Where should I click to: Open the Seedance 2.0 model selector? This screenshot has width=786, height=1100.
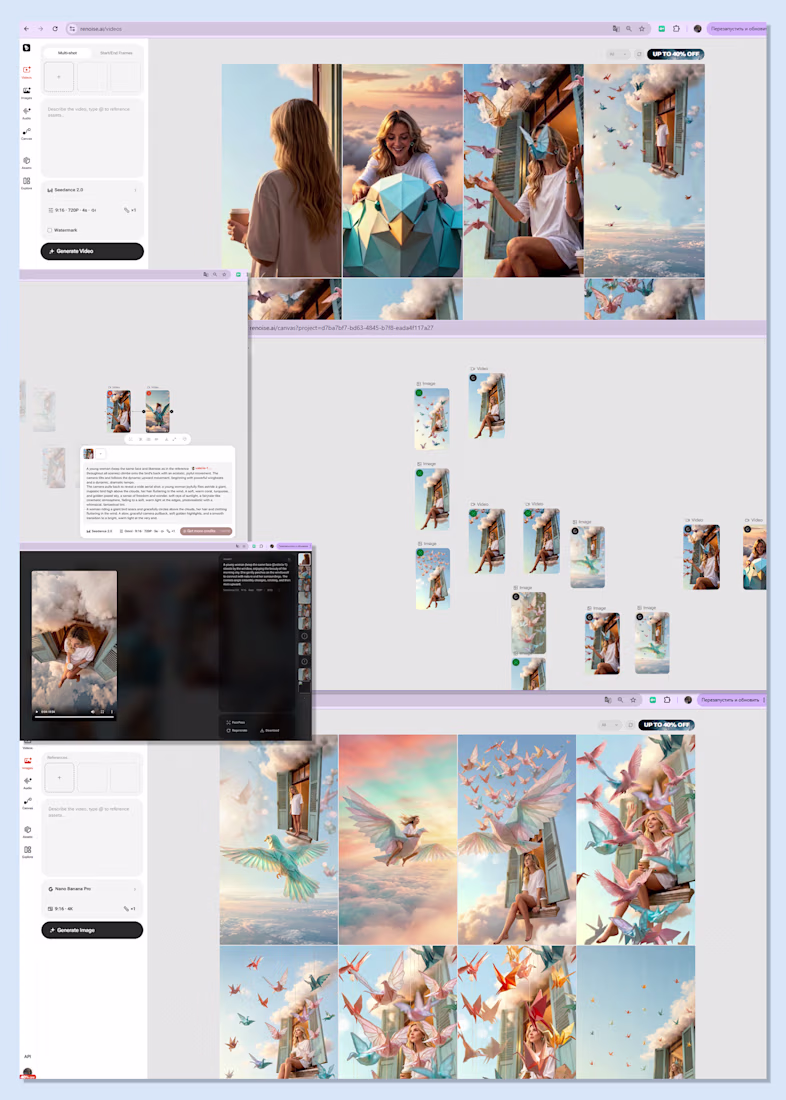point(92,190)
